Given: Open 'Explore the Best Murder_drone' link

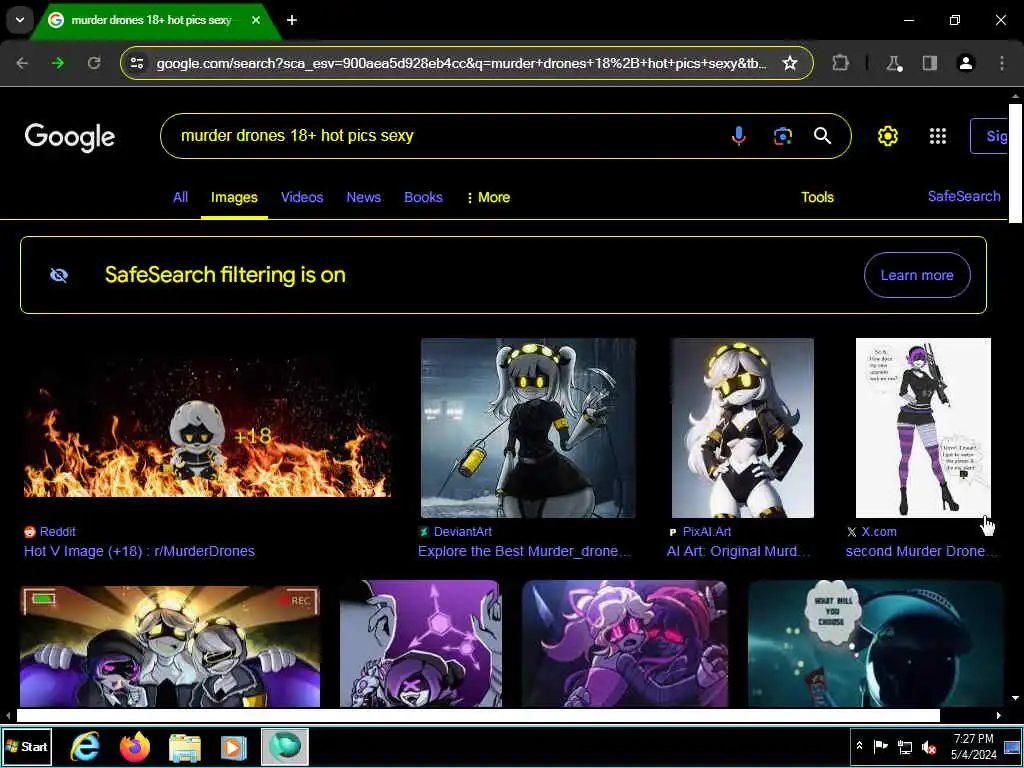Looking at the screenshot, I should click(x=524, y=551).
